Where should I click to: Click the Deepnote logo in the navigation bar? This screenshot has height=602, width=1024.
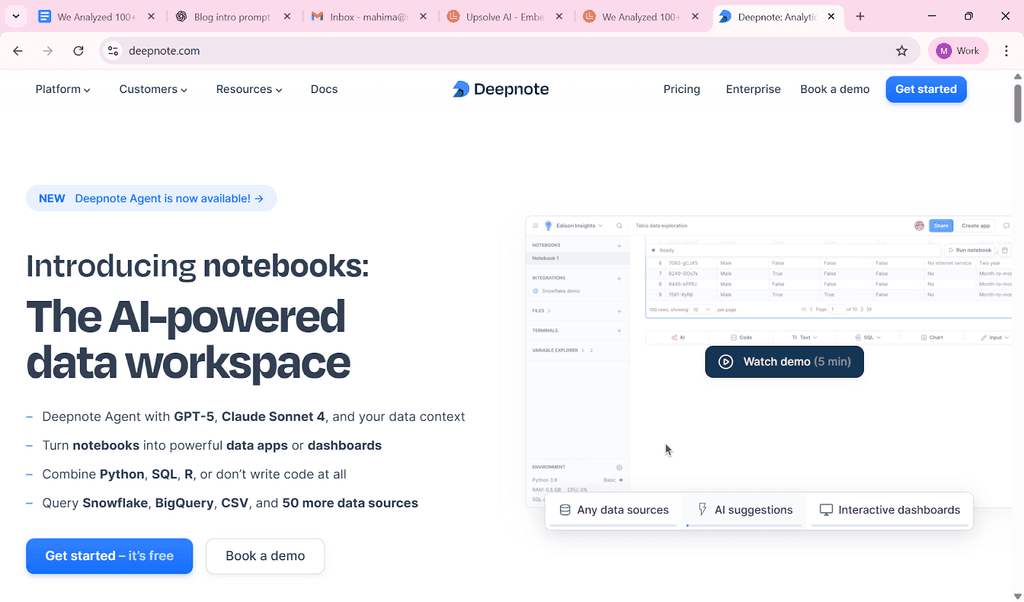[x=500, y=89]
